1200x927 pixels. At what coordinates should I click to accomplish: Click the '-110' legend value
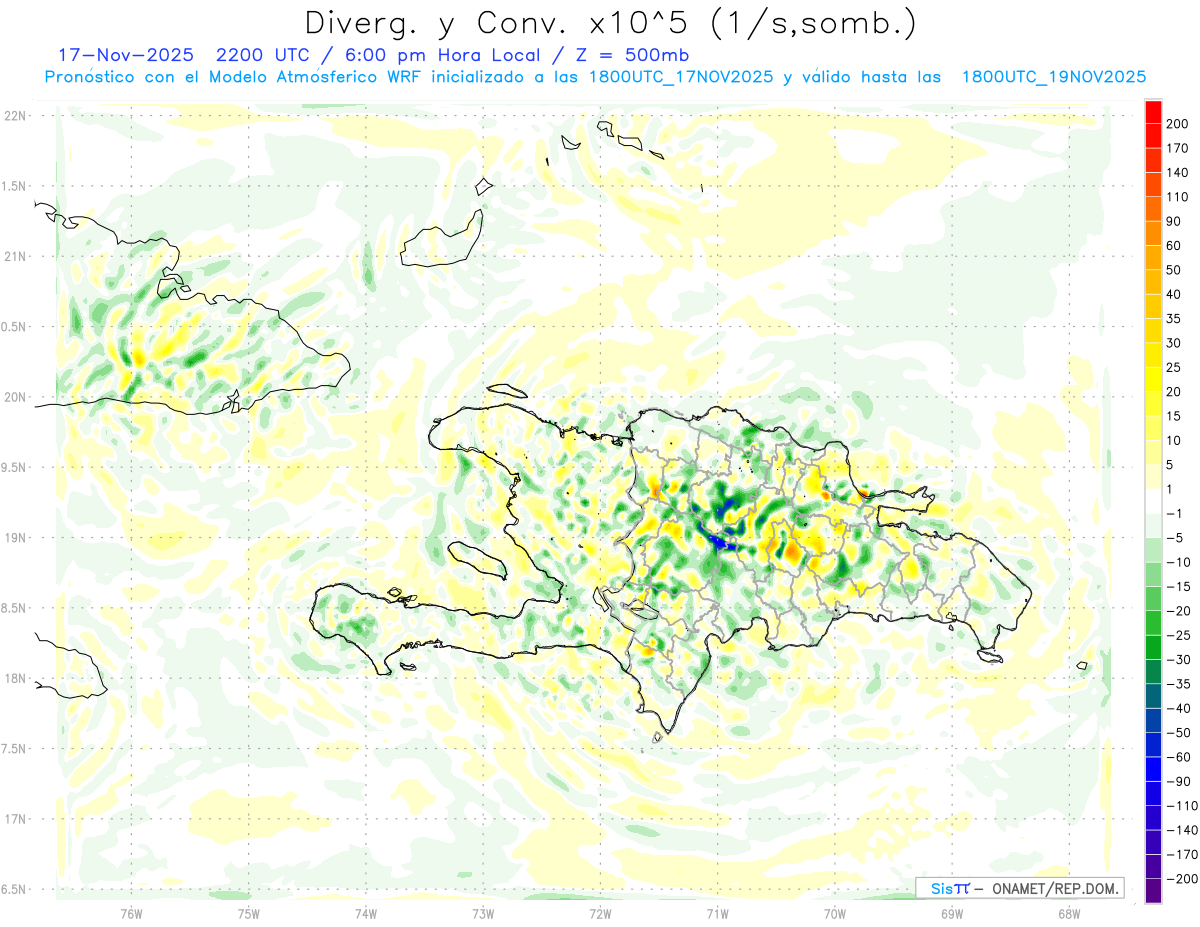[x=1181, y=805]
